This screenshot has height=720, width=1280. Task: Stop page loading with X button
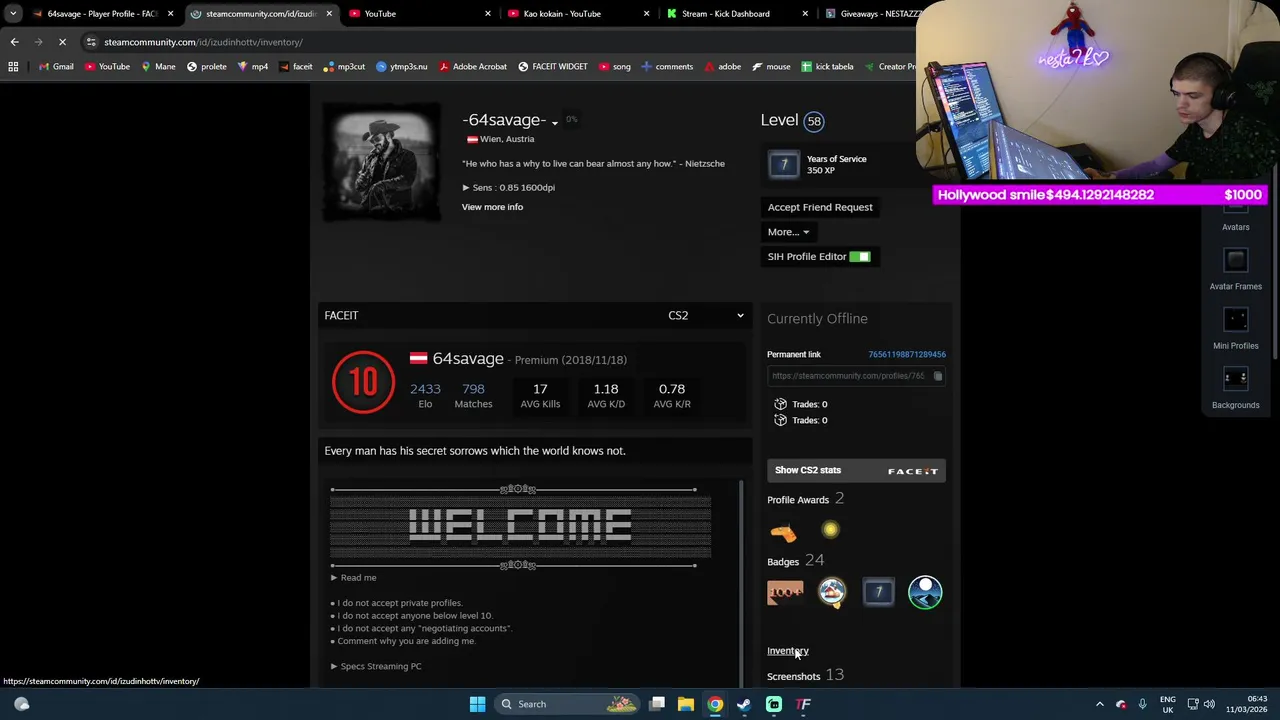[62, 42]
